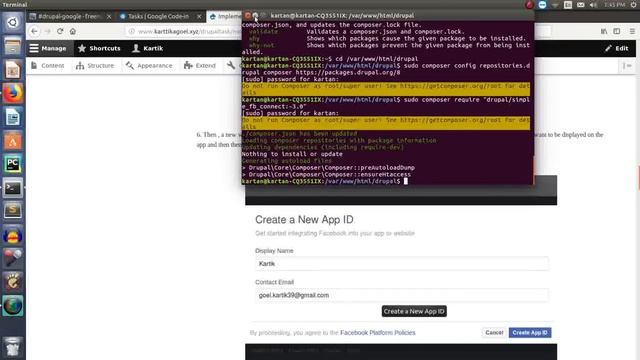The height and width of the screenshot is (360, 640).
Task: Toggle Firefox sidebar icon
Action: pyautogui.click(x=617, y=31)
